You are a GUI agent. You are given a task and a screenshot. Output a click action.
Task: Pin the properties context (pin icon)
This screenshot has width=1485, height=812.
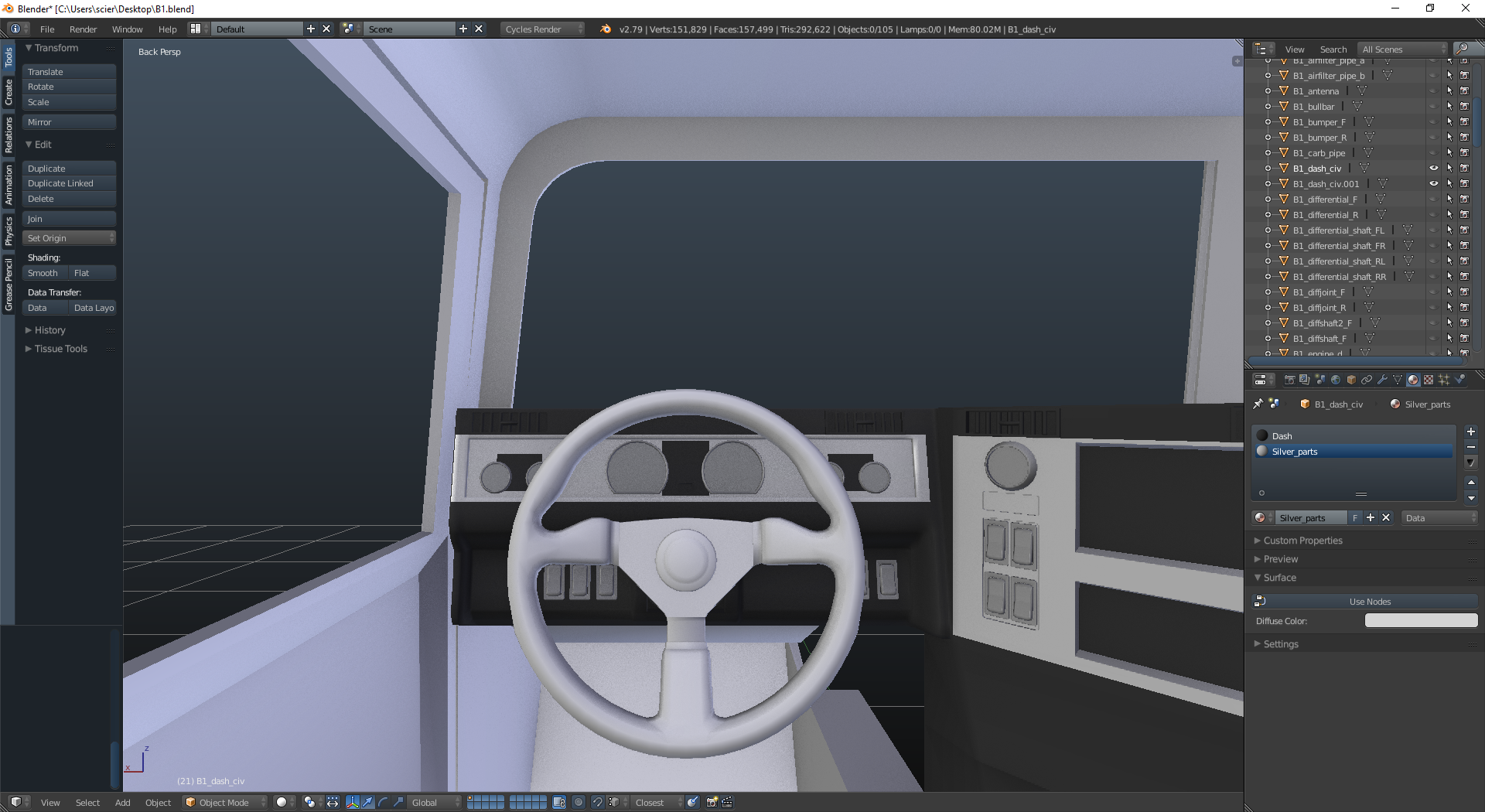click(x=1258, y=404)
